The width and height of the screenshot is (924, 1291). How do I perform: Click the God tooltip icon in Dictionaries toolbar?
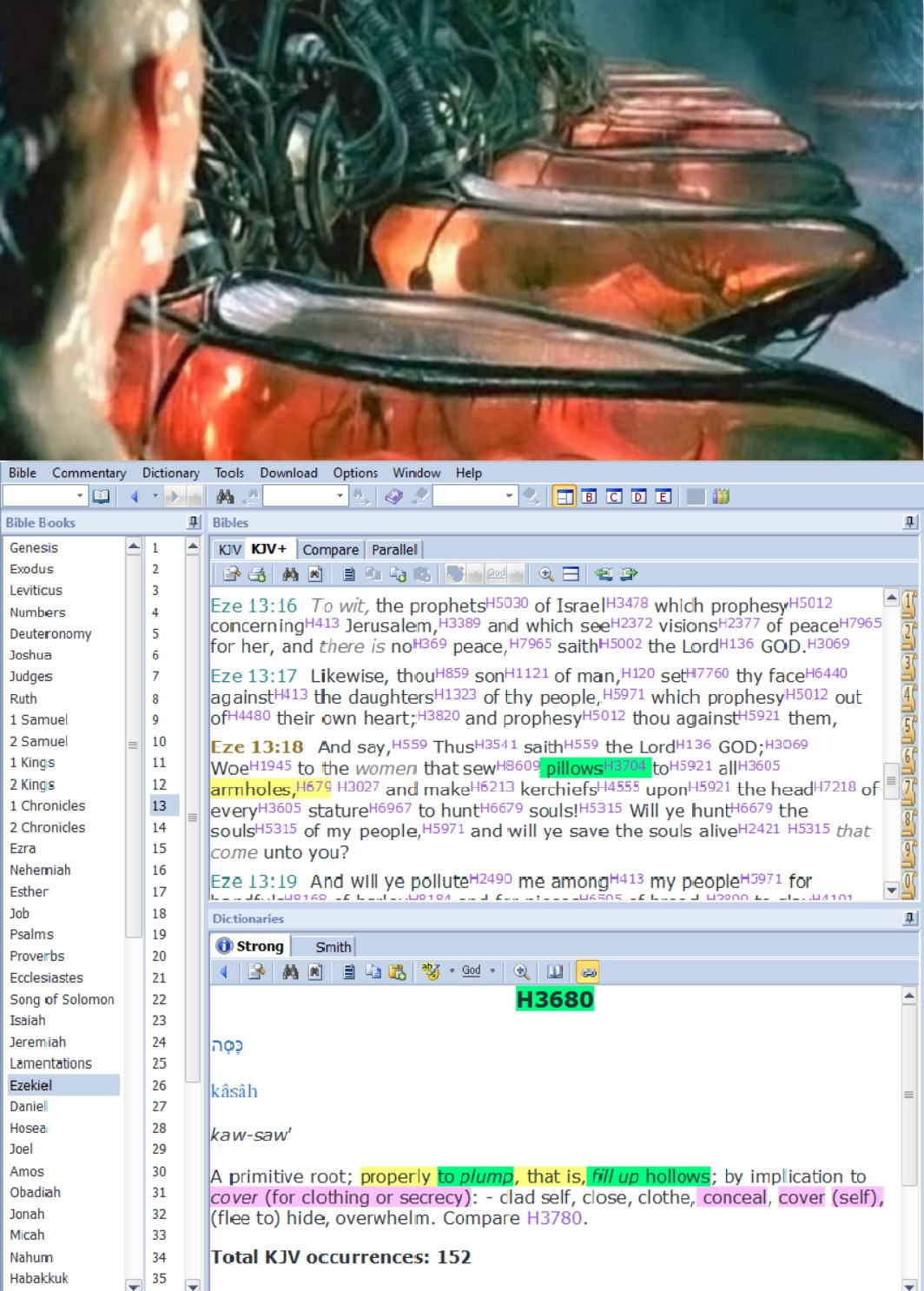472,971
